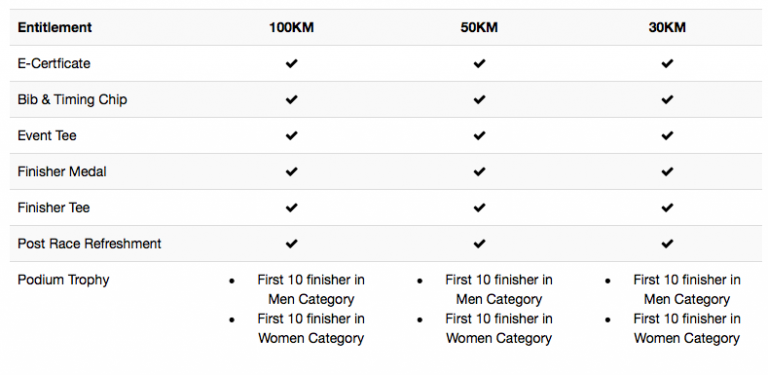
Task: Click the Bib & Timing Chip checkmark under 50KM
Action: (x=479, y=99)
